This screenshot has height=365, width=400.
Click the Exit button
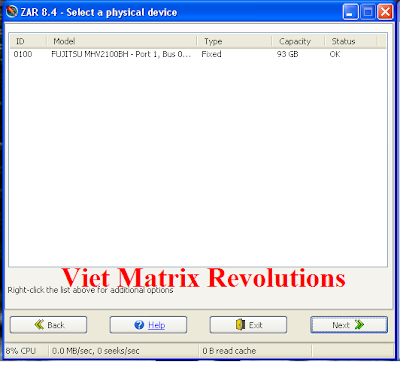click(x=248, y=325)
